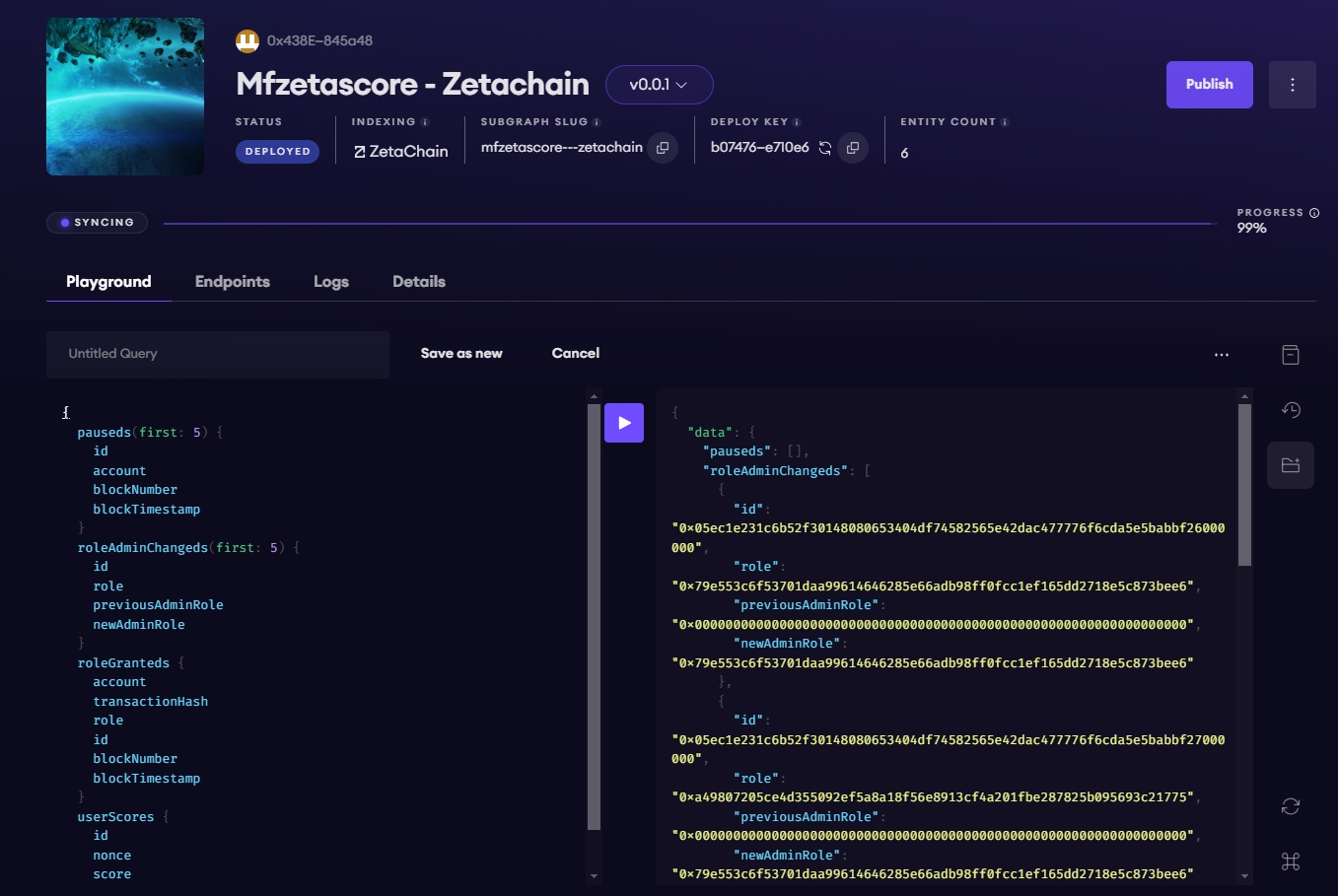1338x896 pixels.
Task: Click the info icon beside ENTITY COUNT
Action: [1005, 122]
